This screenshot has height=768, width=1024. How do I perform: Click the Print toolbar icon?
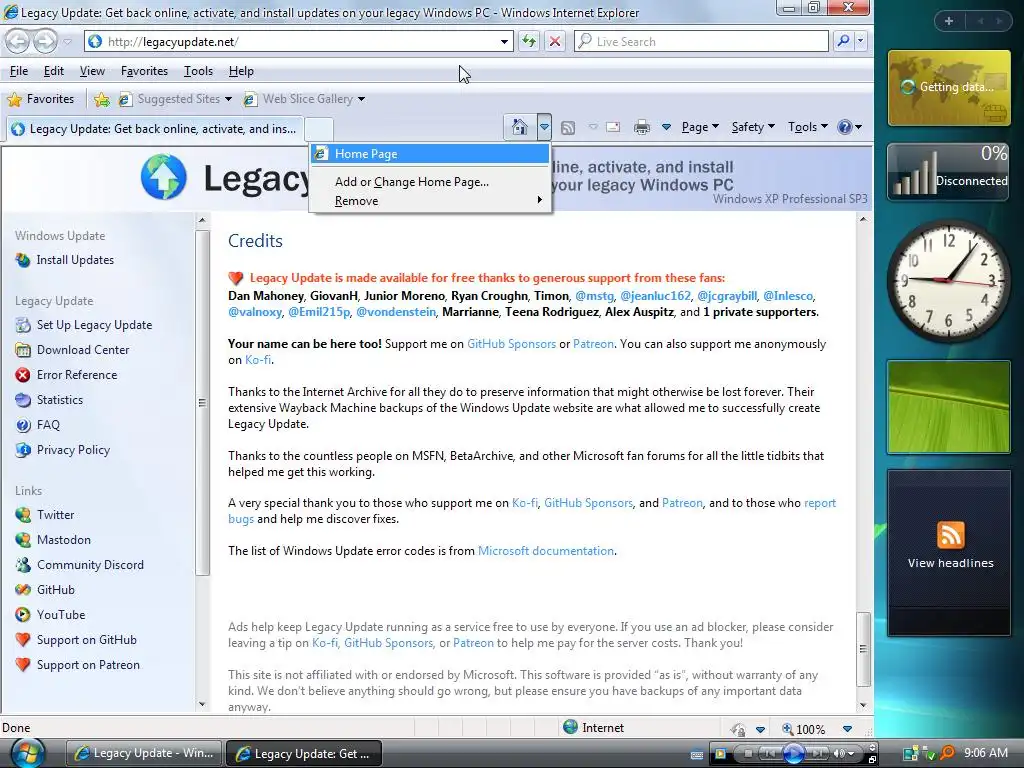point(642,127)
